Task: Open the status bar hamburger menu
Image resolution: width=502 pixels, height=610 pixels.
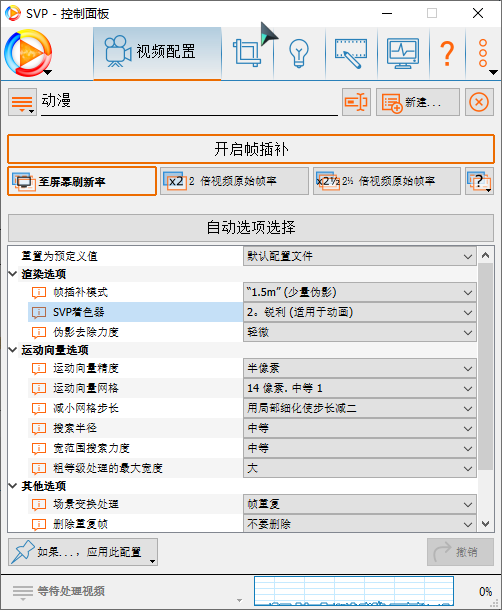Action: pos(23,592)
